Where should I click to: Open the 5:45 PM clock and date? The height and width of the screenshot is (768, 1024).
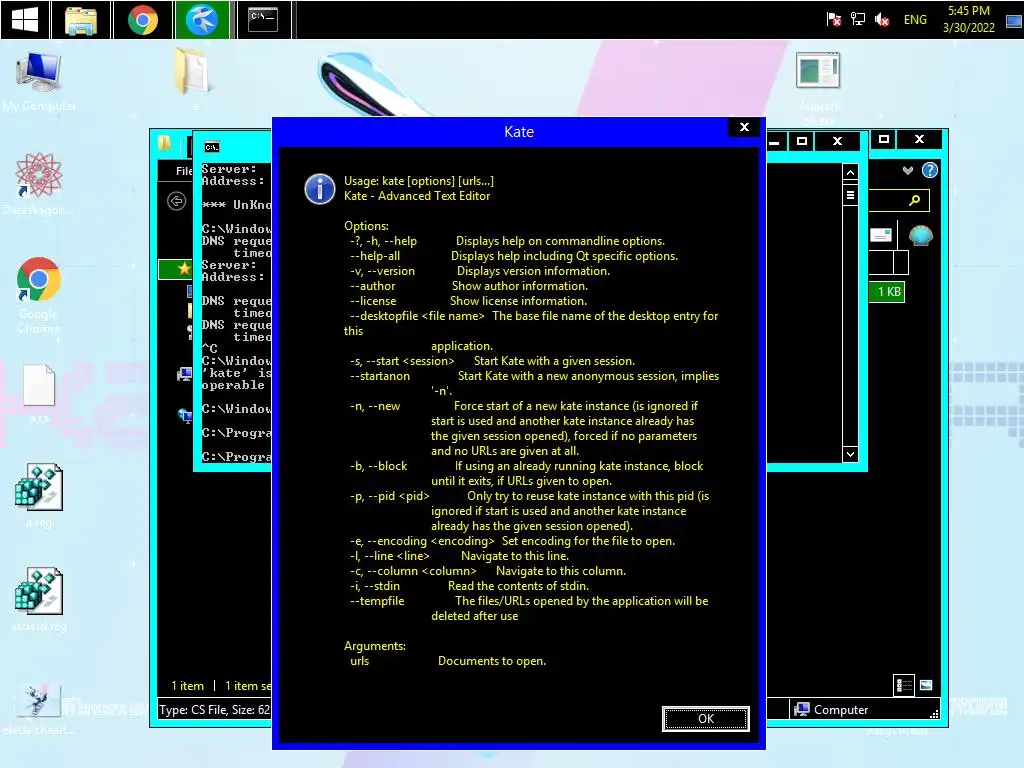coord(968,19)
